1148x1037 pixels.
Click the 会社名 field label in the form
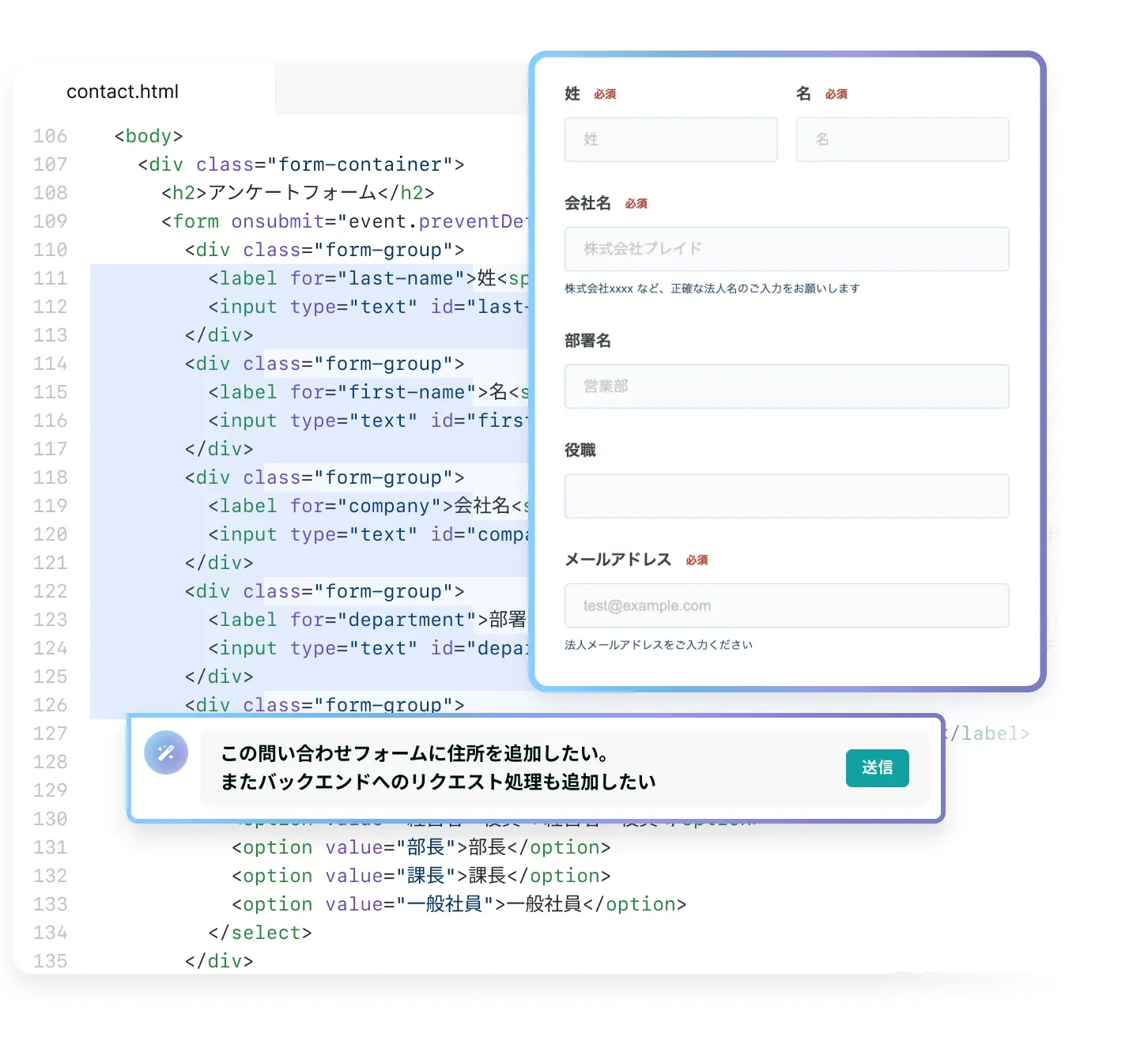(x=587, y=203)
